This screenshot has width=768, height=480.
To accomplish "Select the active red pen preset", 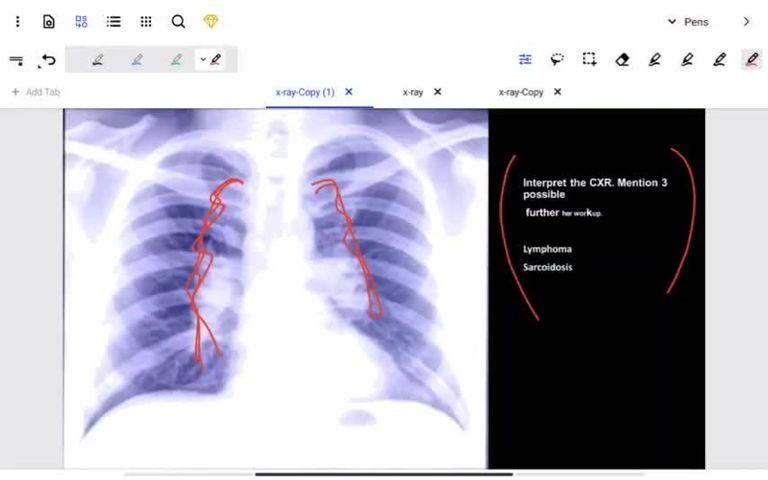I will coord(216,60).
